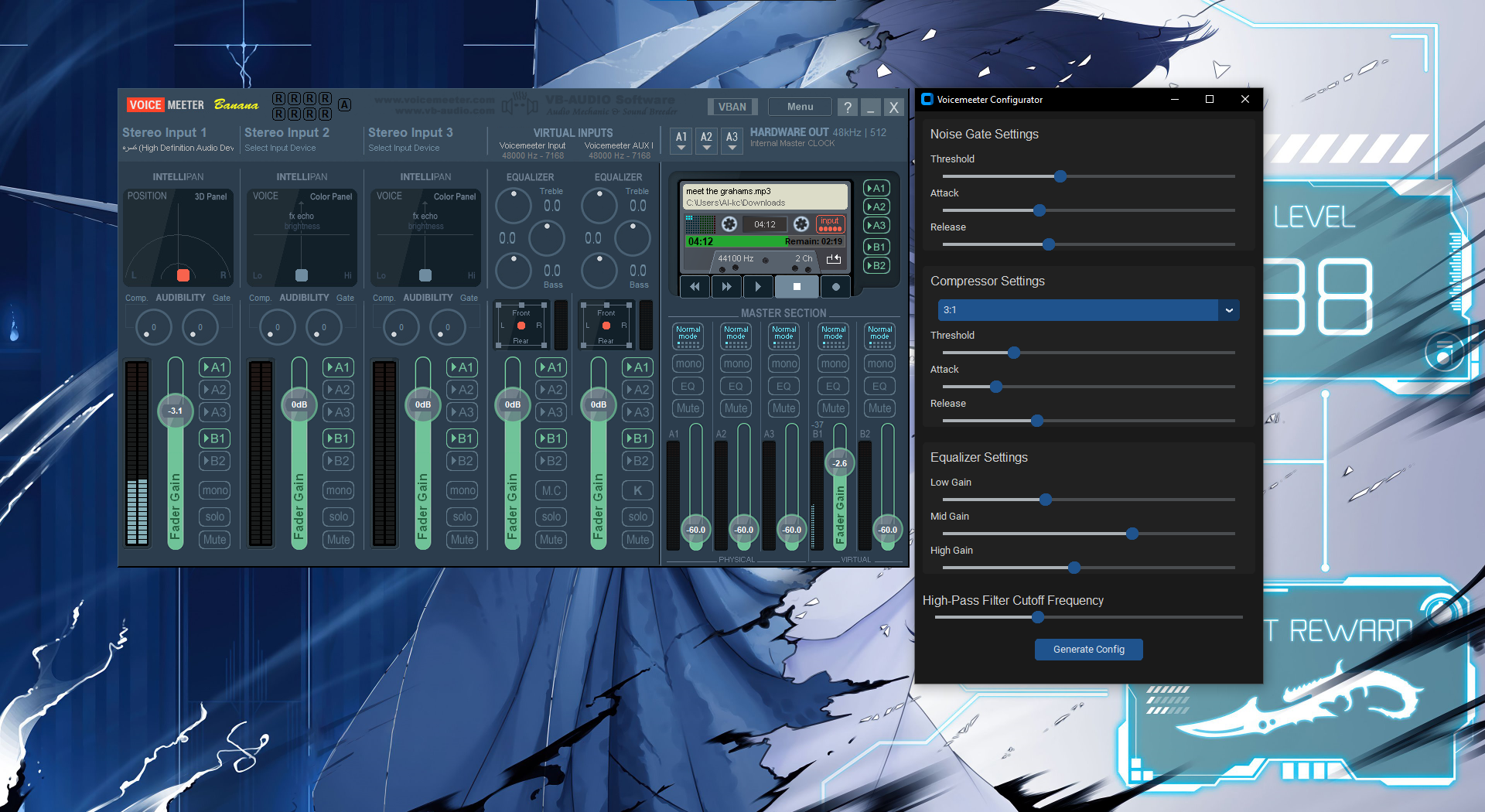Enable EQ on master bus A1
Viewport: 1485px width, 812px height.
[x=688, y=386]
